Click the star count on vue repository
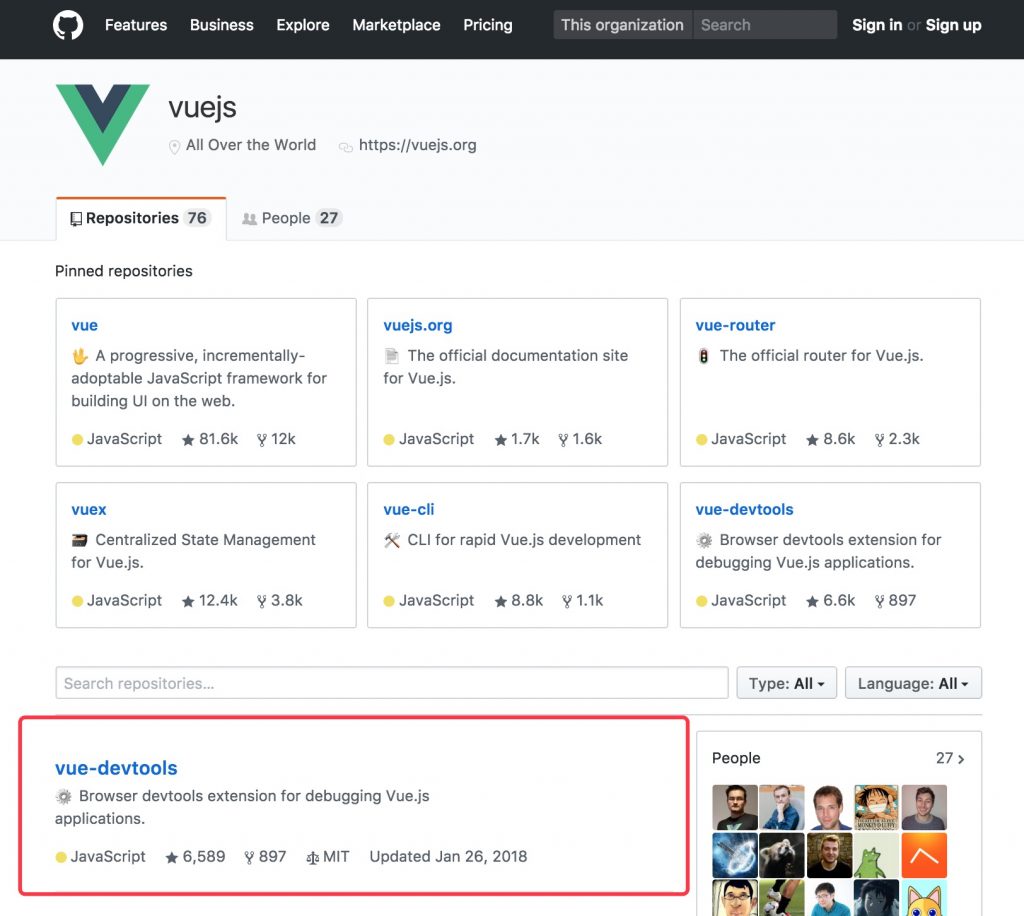 click(210, 439)
